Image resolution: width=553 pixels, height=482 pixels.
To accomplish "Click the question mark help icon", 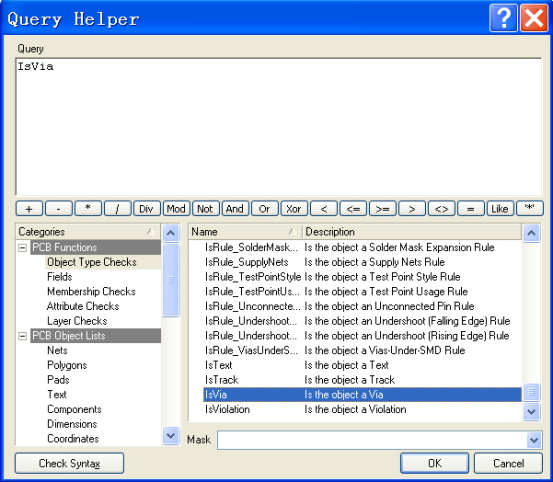I will 503,18.
